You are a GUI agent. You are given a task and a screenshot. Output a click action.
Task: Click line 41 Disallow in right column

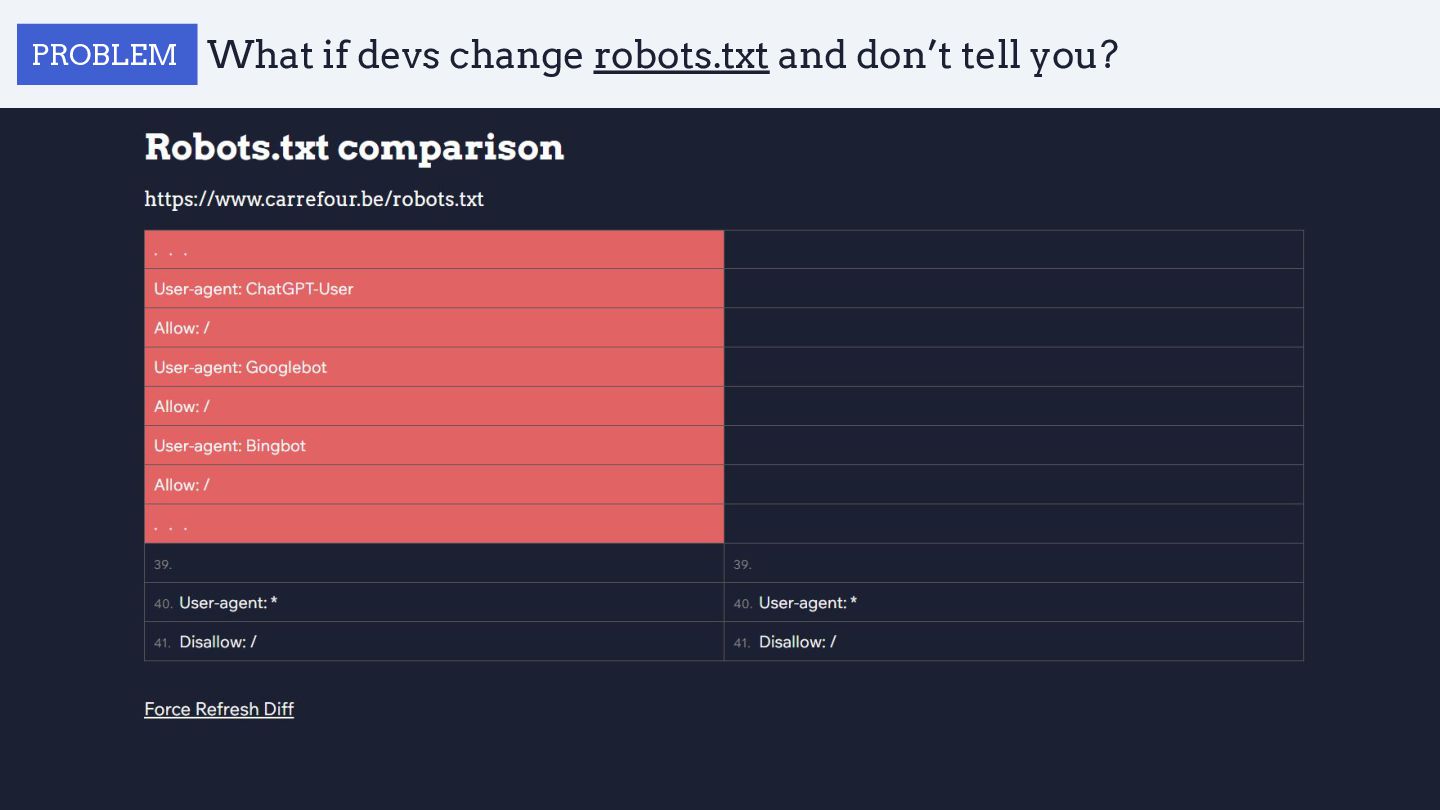click(798, 642)
